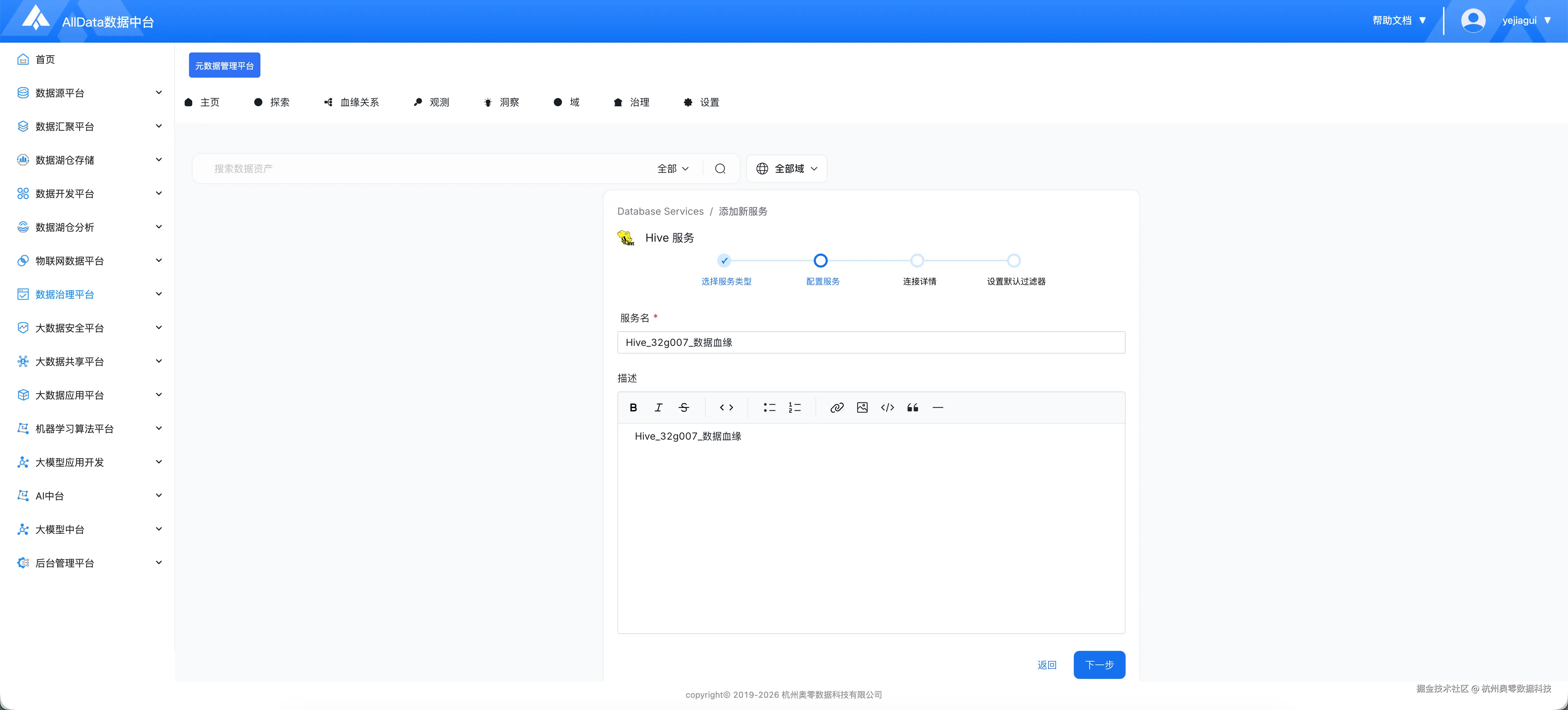
Task: Click the 后台管理平台 sidebar icon
Action: coord(23,563)
